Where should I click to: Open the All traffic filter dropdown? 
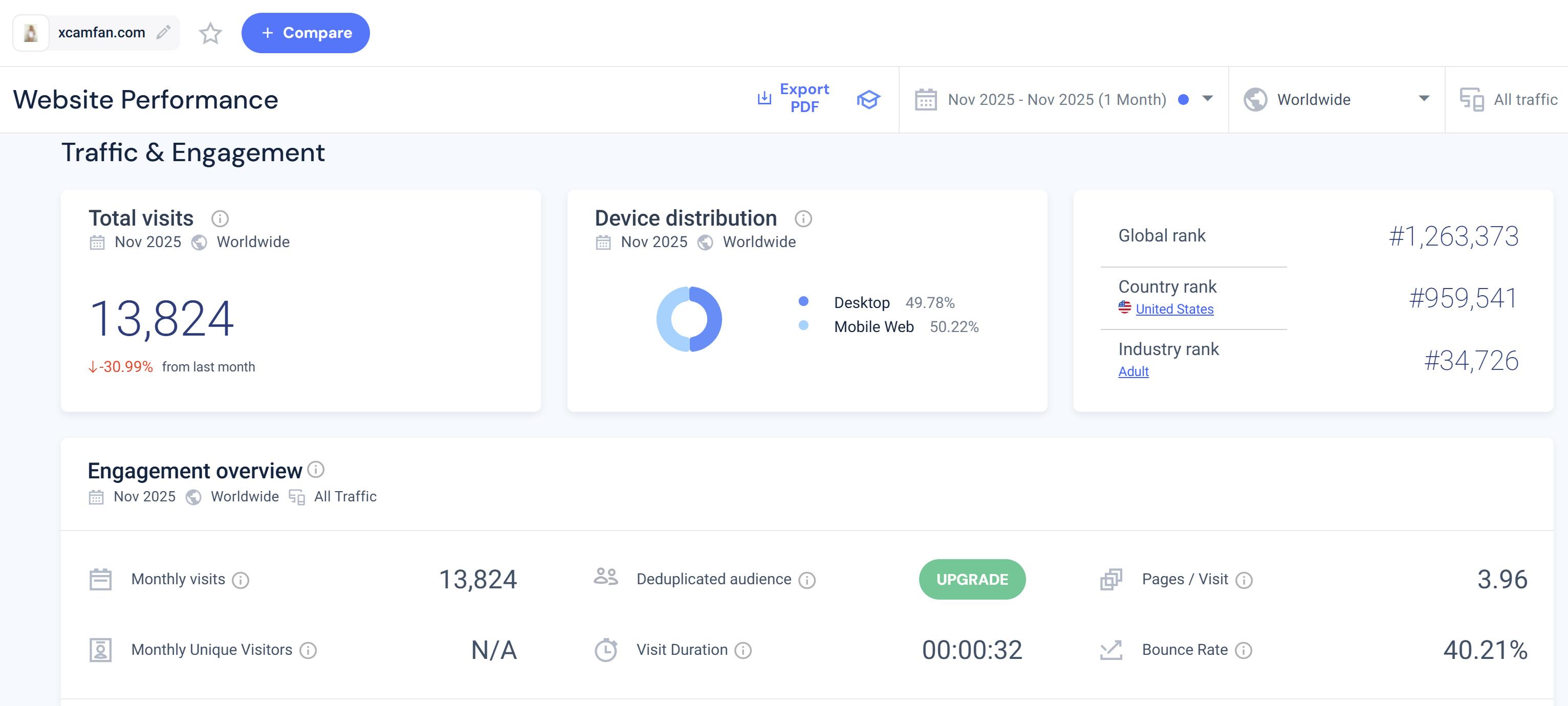tap(1510, 99)
